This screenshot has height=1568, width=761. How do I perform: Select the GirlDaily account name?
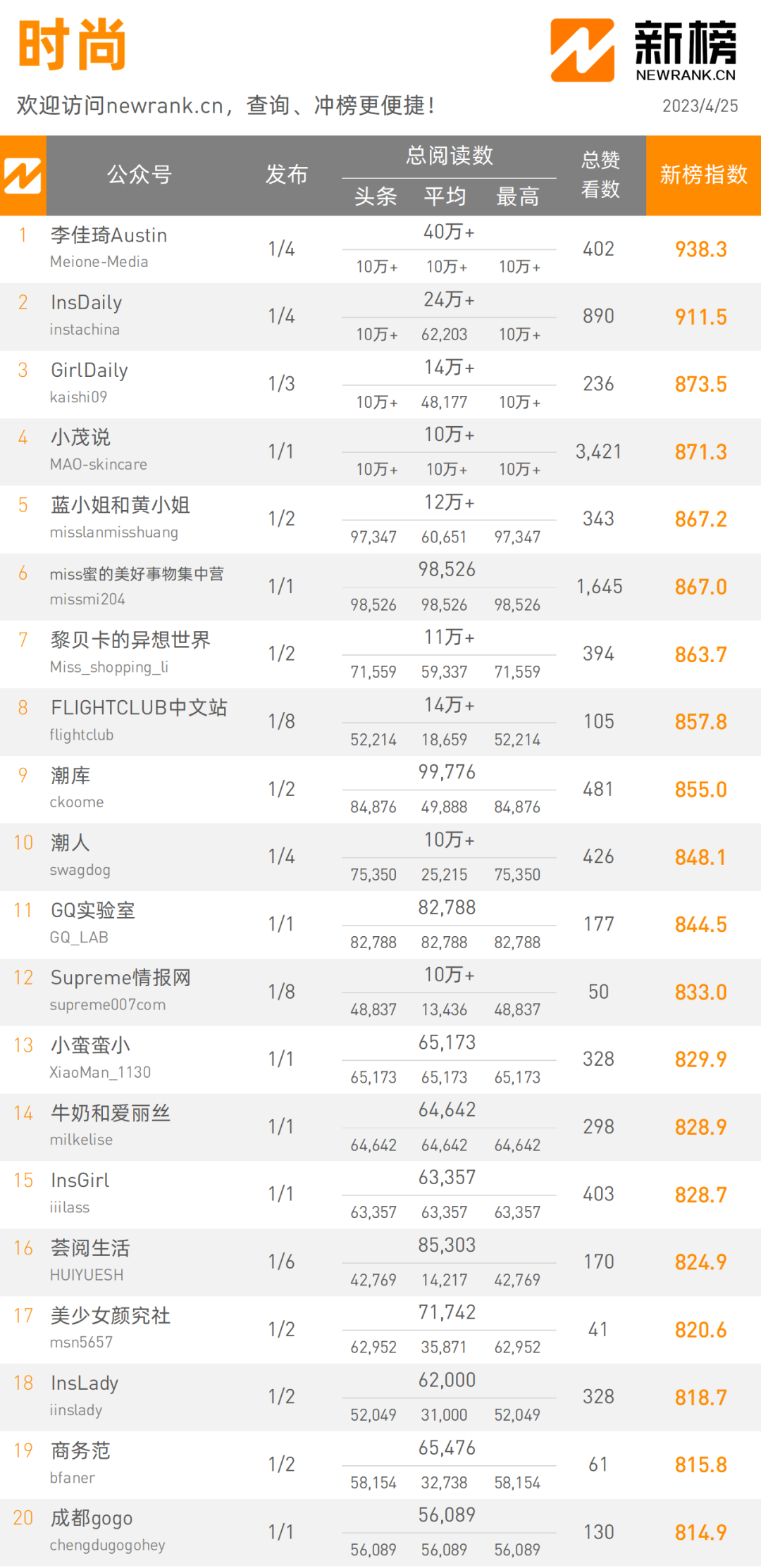[x=89, y=370]
